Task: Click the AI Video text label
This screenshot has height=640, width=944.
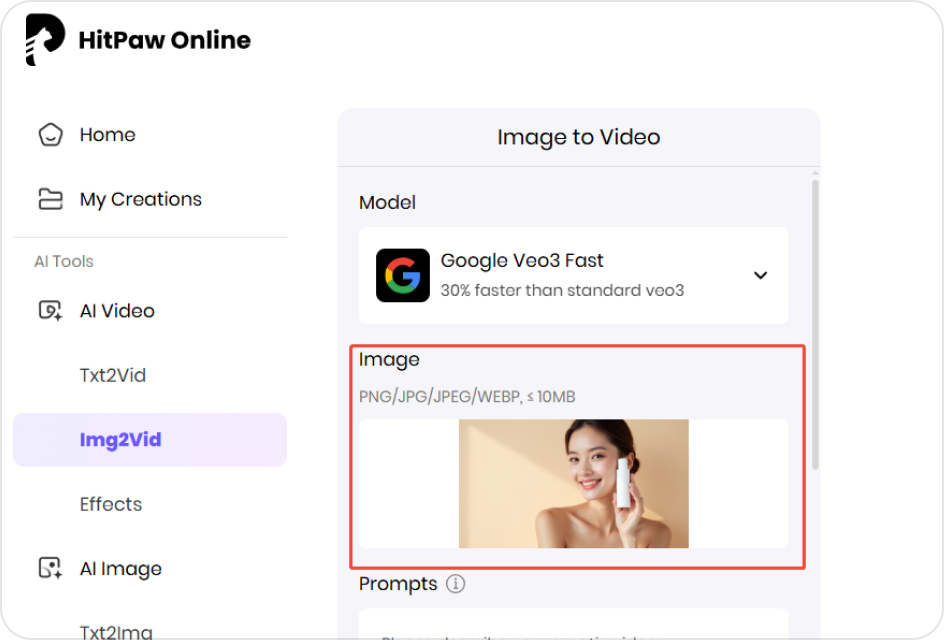Action: click(x=116, y=310)
